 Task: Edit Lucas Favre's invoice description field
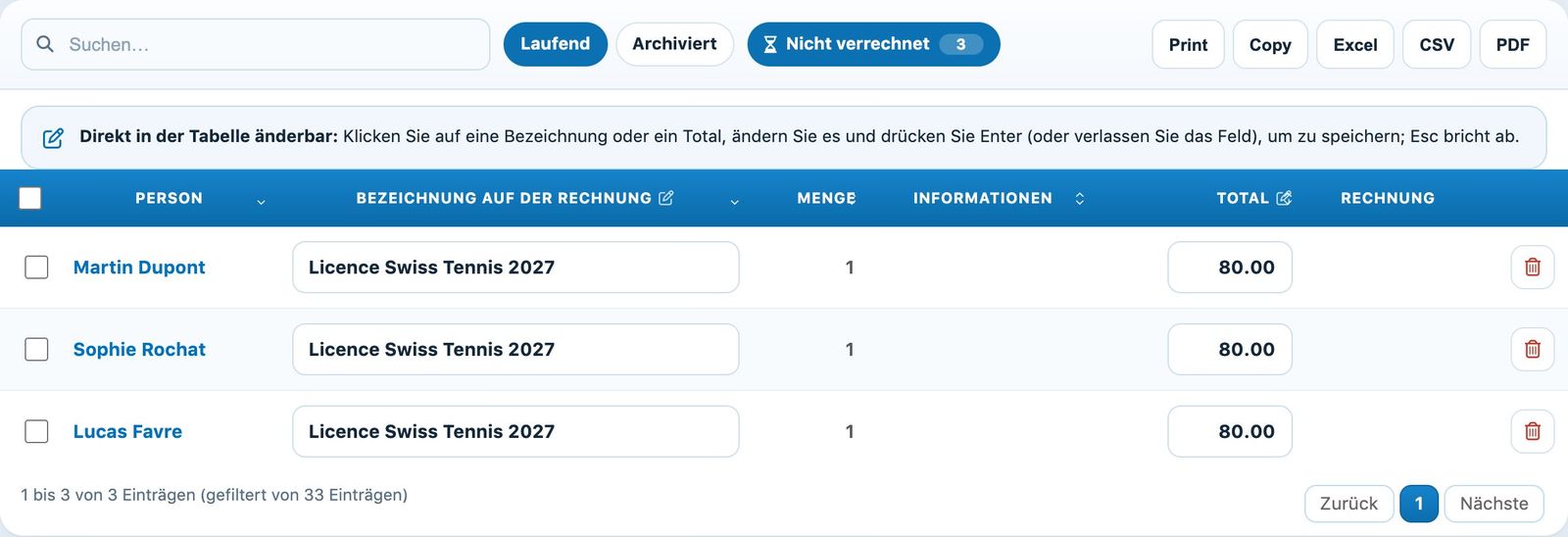pos(515,432)
